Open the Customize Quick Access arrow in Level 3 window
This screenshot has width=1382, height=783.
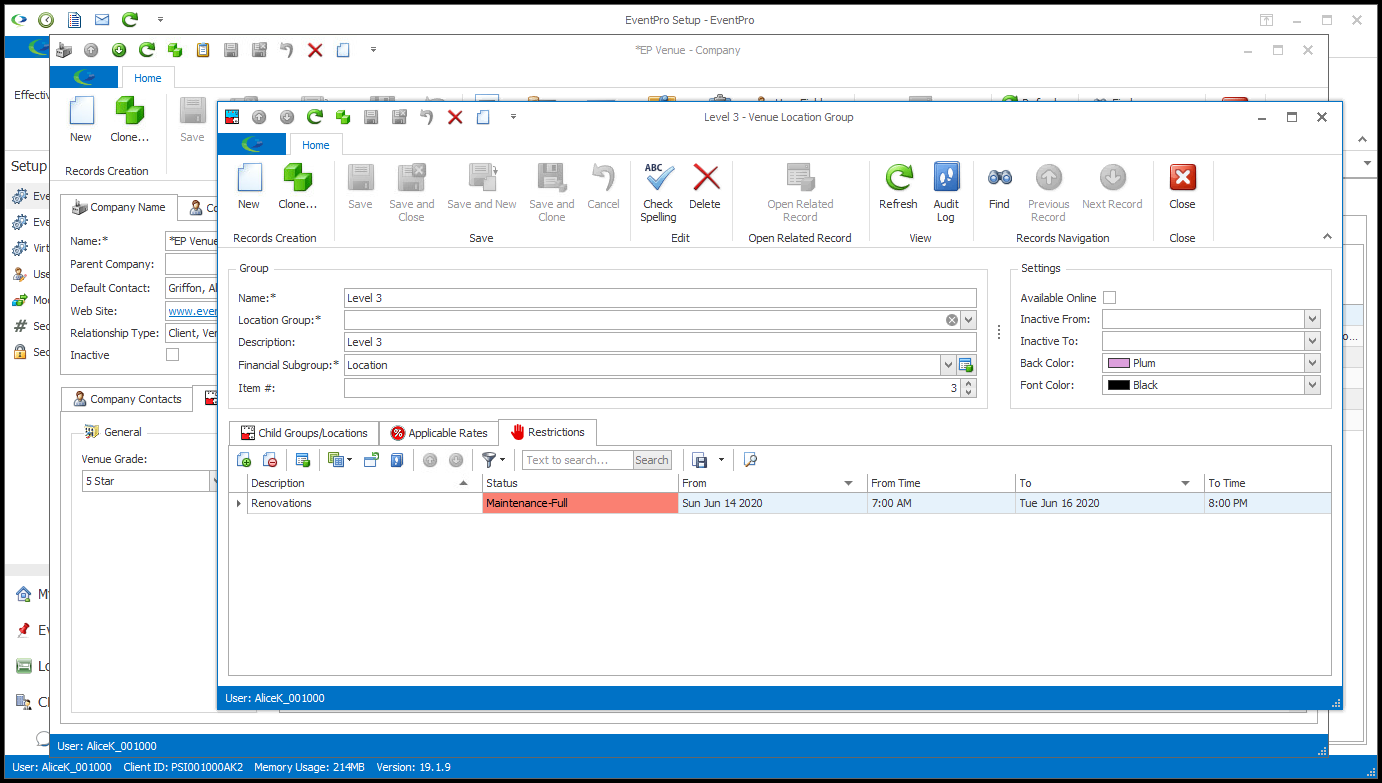coord(513,117)
